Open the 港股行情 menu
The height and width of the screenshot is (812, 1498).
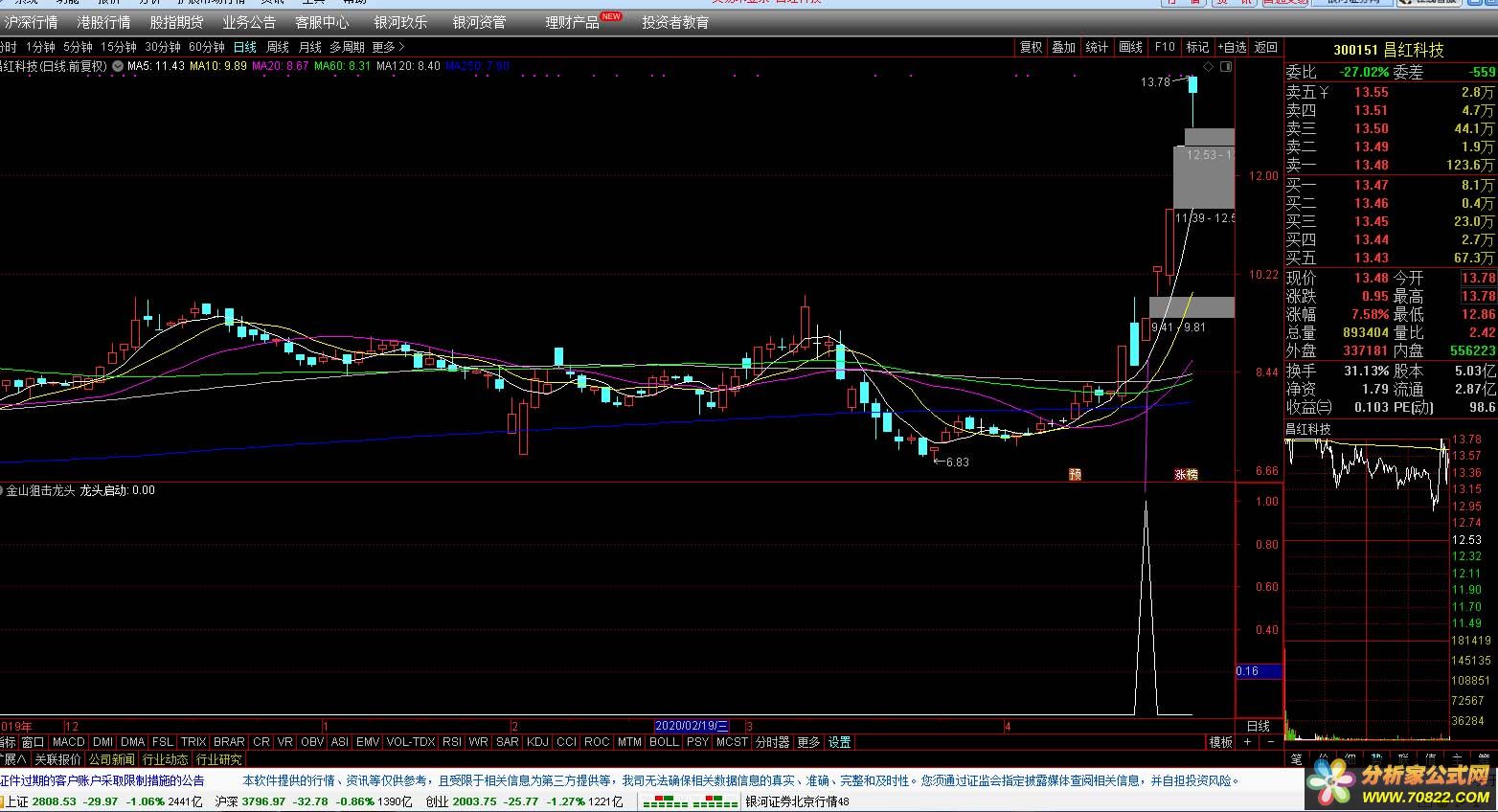[103, 22]
